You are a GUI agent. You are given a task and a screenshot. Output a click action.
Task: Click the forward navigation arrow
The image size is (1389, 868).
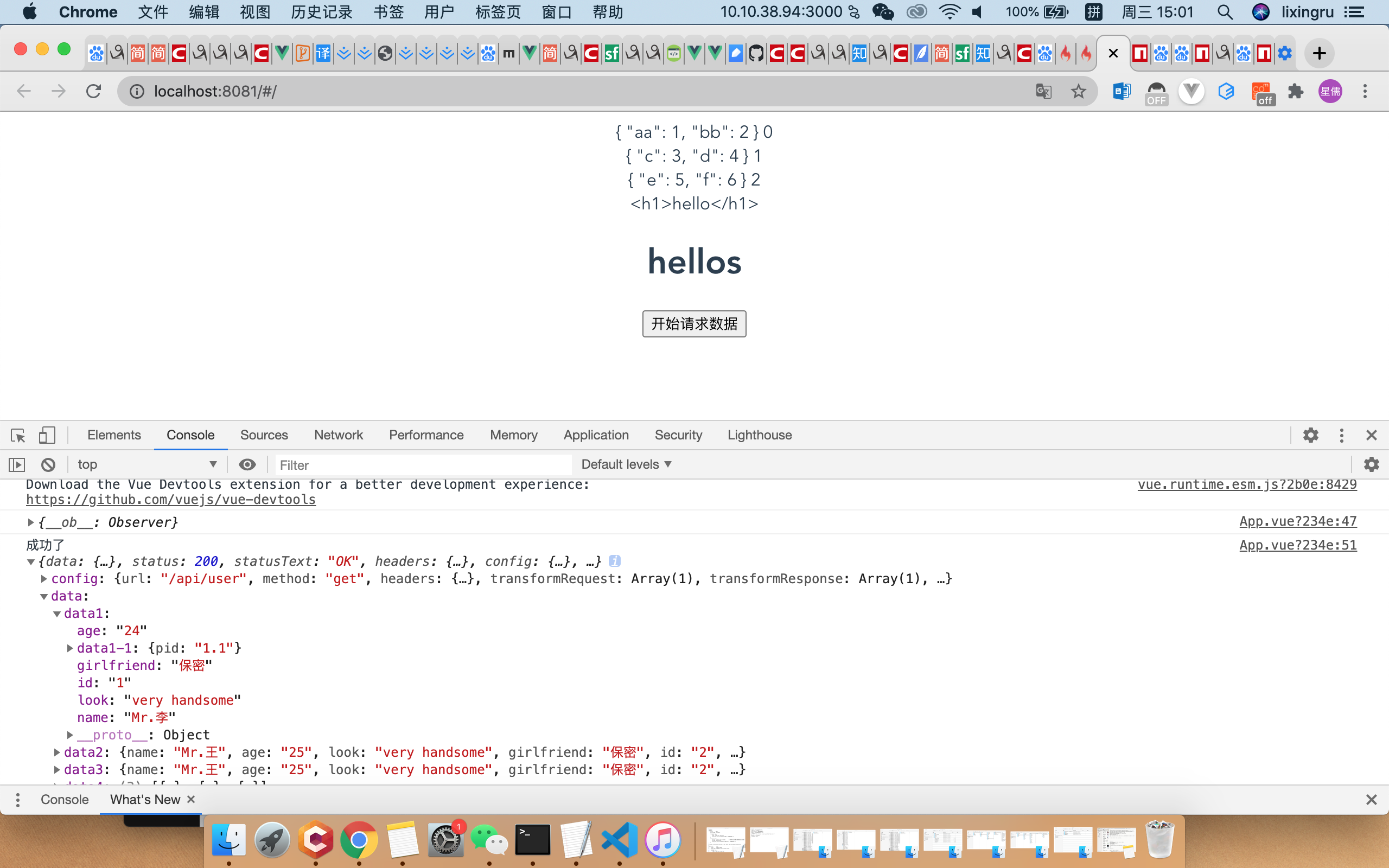coord(58,91)
